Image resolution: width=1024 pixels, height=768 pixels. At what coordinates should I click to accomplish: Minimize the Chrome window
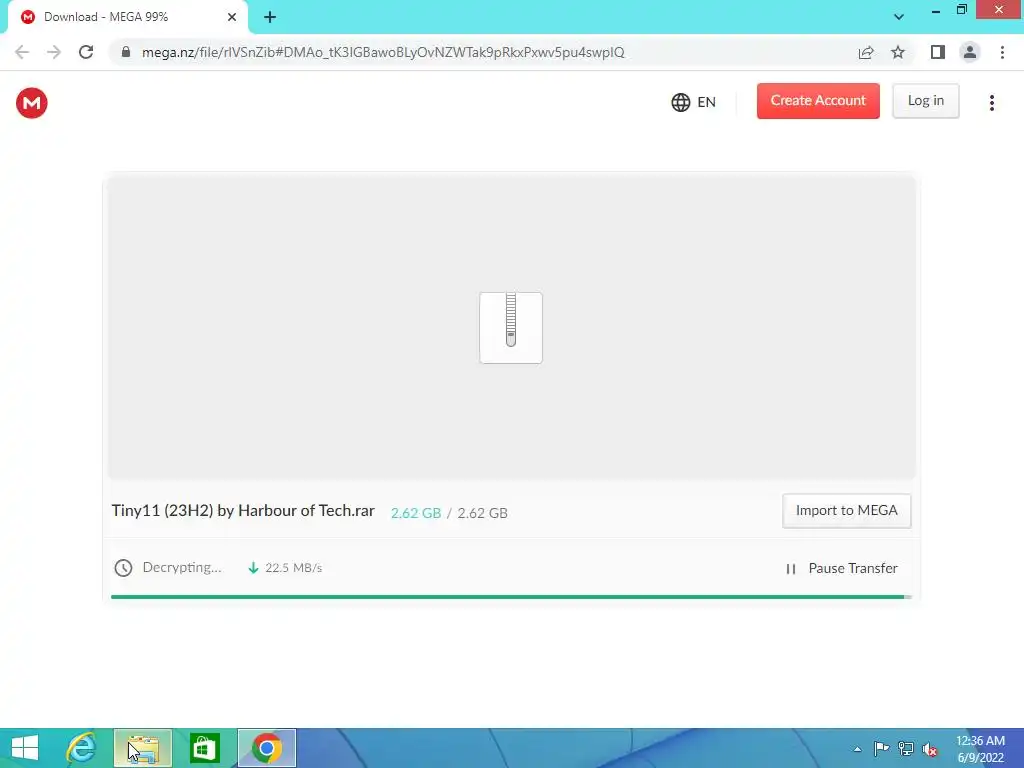click(x=936, y=10)
